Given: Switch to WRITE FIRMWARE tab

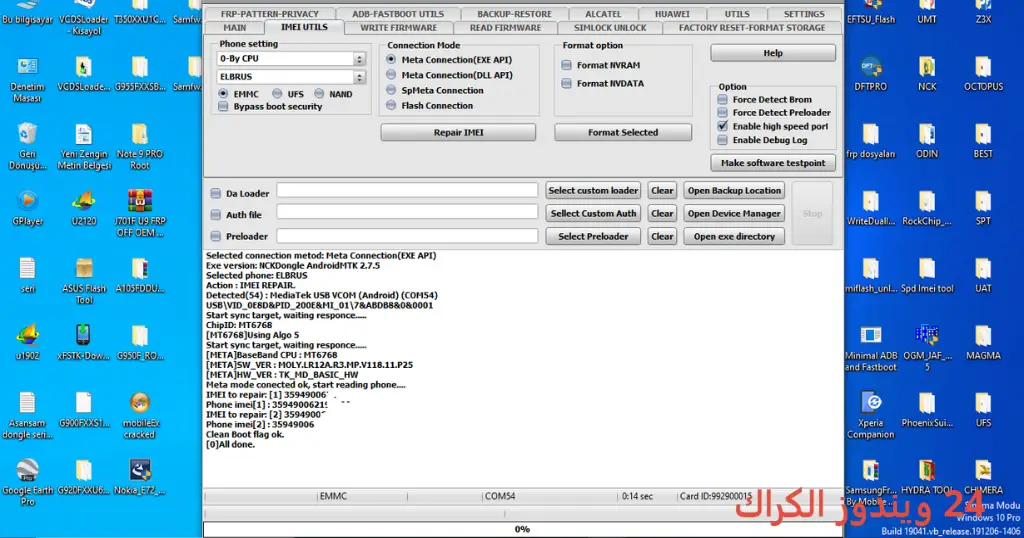Looking at the screenshot, I should click(x=398, y=28).
